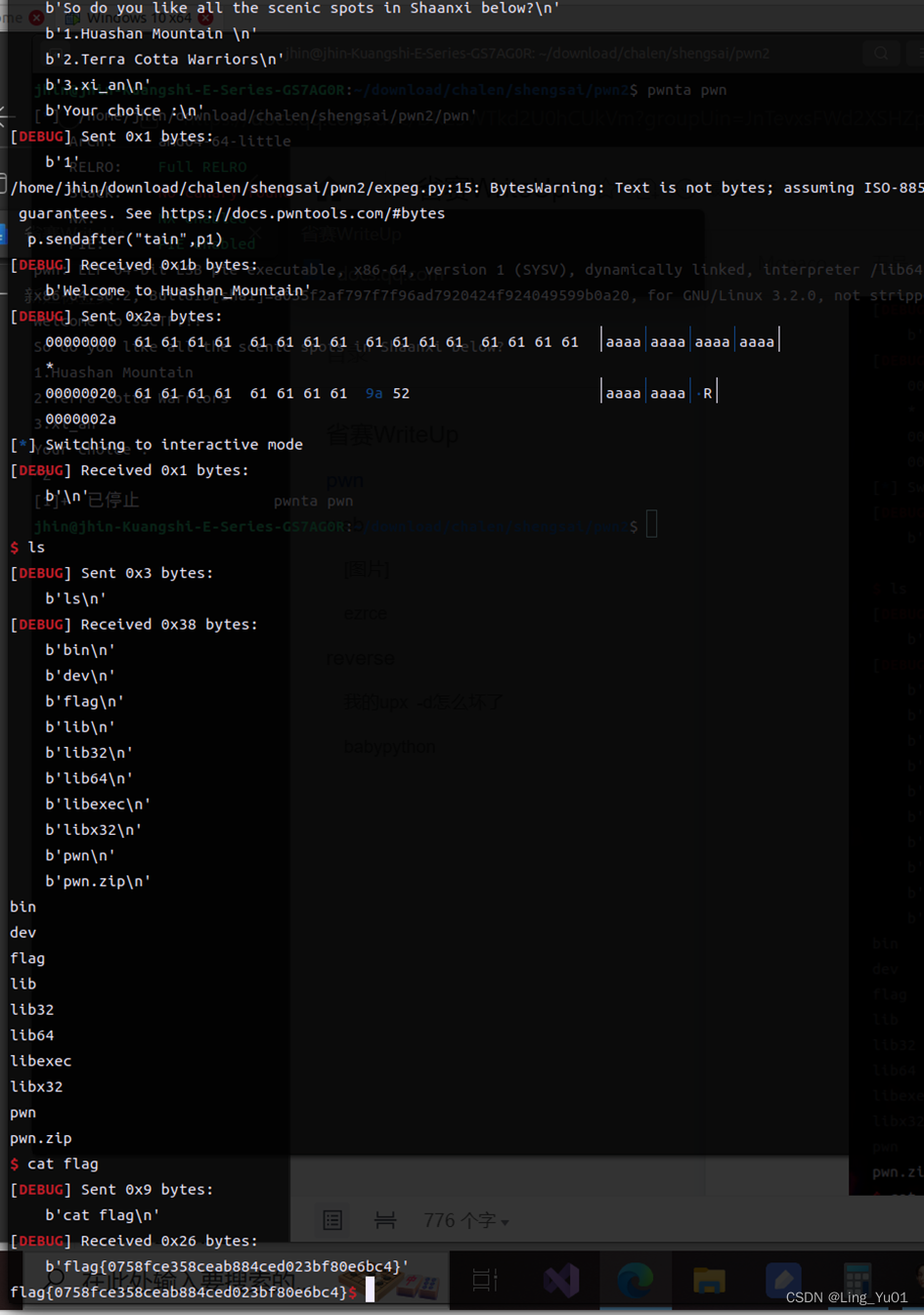
Task: Click 'Received 0x38 bytes:' debug line
Action: (x=134, y=624)
